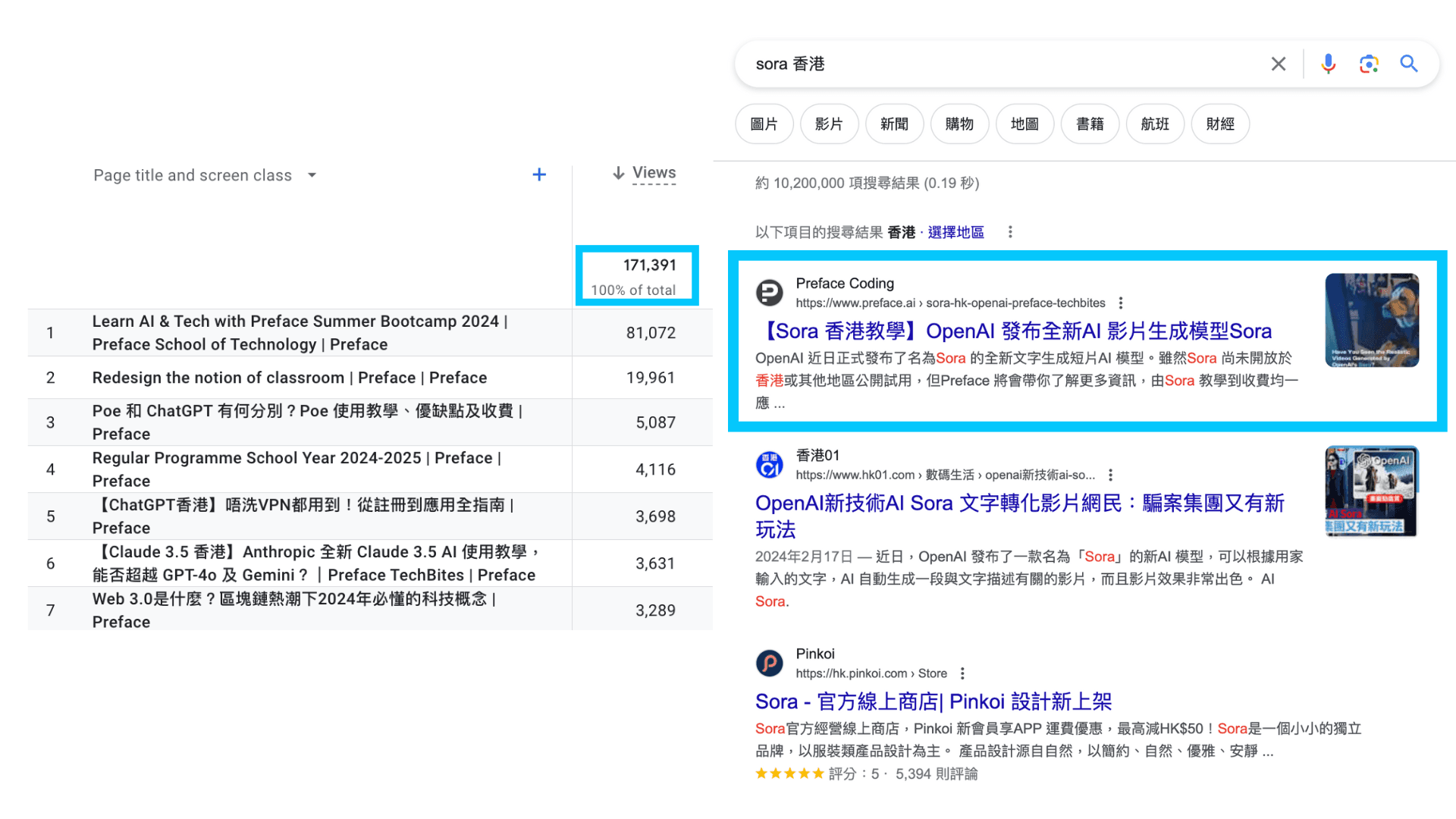This screenshot has height=819, width=1456.
Task: Open three-dot menu for Preface Coding result
Action: [x=1121, y=303]
